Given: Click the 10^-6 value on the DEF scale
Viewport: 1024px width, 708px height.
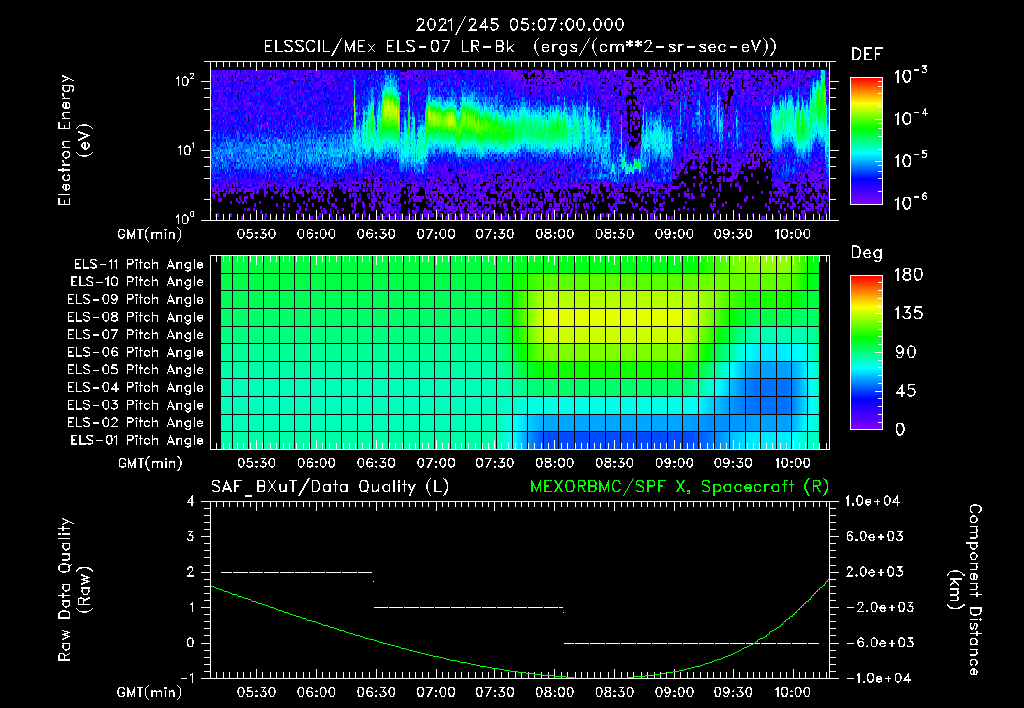Looking at the screenshot, I should point(911,202).
